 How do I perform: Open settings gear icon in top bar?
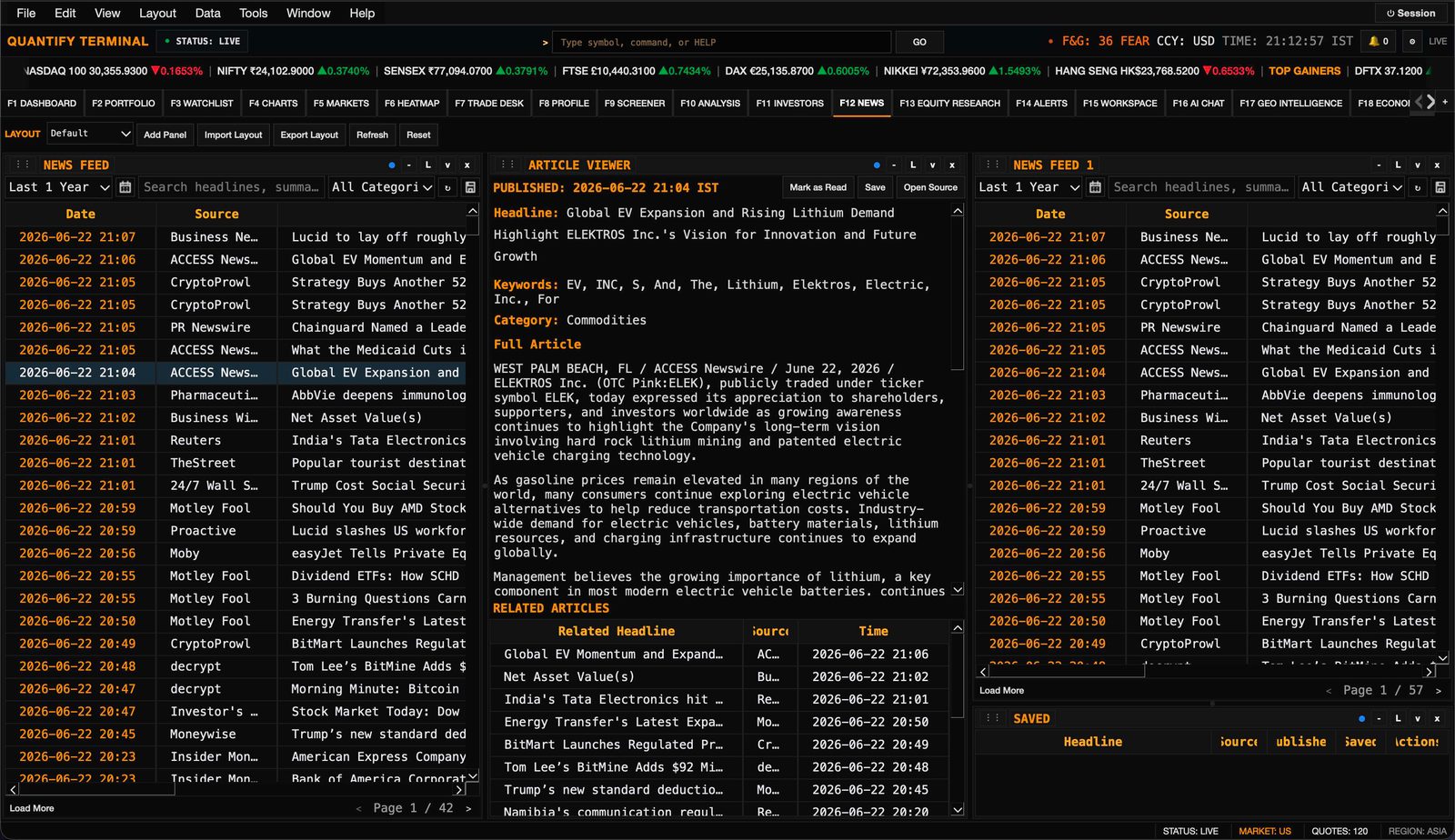pyautogui.click(x=1412, y=41)
